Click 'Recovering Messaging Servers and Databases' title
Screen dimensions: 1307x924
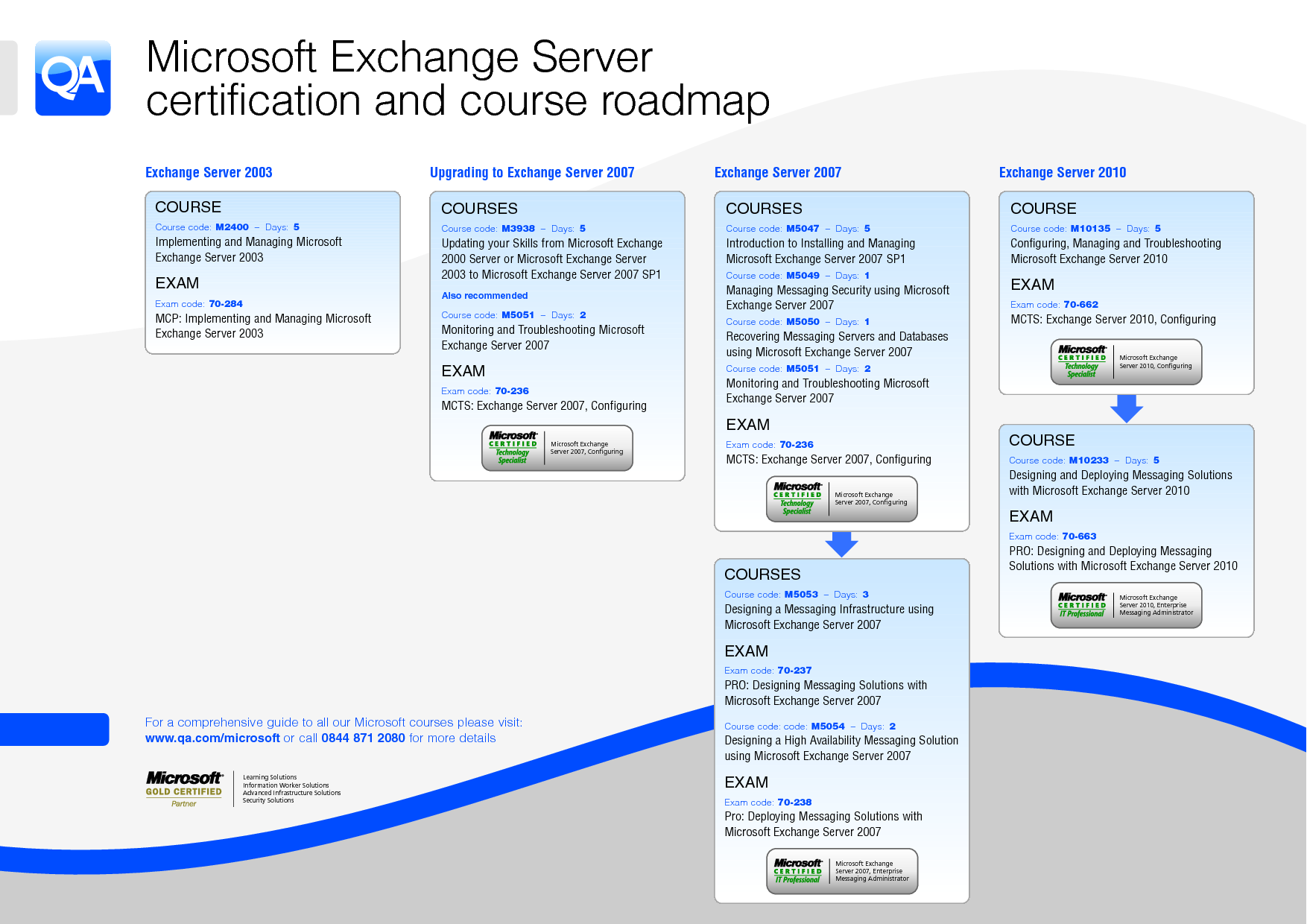pos(837,337)
